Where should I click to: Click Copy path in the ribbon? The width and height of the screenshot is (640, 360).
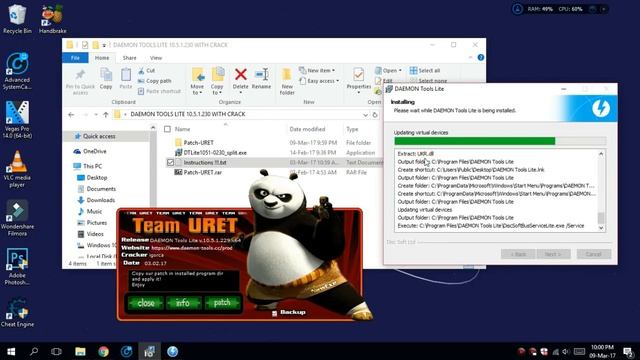[x=155, y=81]
